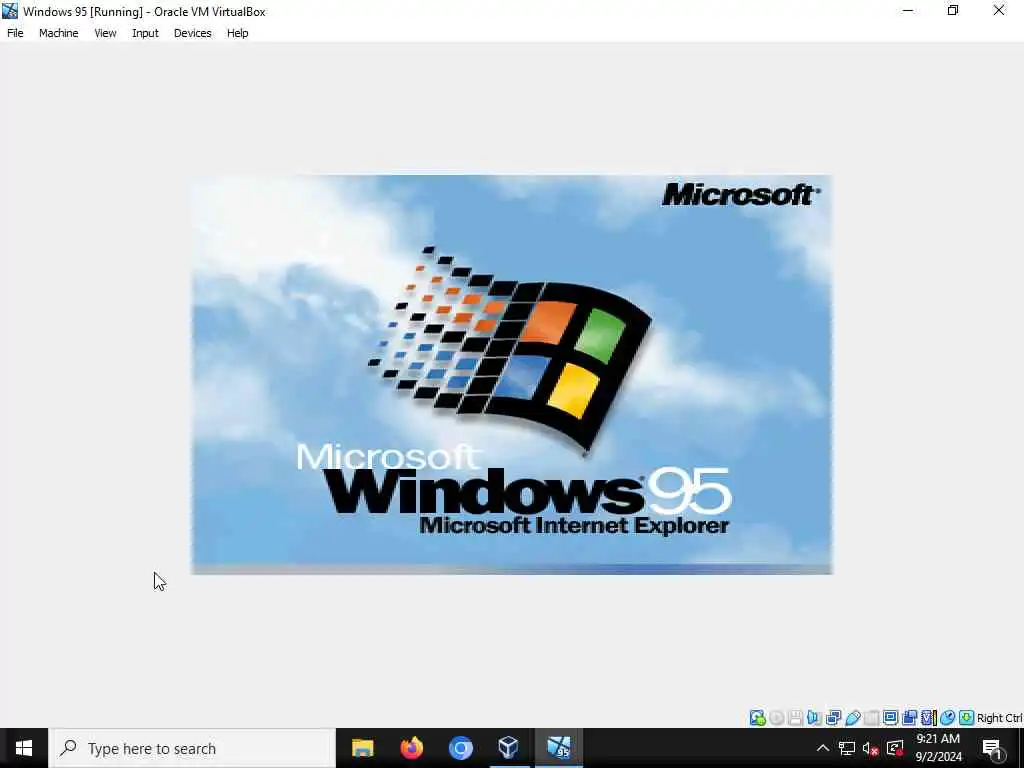Screen dimensions: 1024x768
Task: Click the shared folders status icon
Action: click(872, 718)
